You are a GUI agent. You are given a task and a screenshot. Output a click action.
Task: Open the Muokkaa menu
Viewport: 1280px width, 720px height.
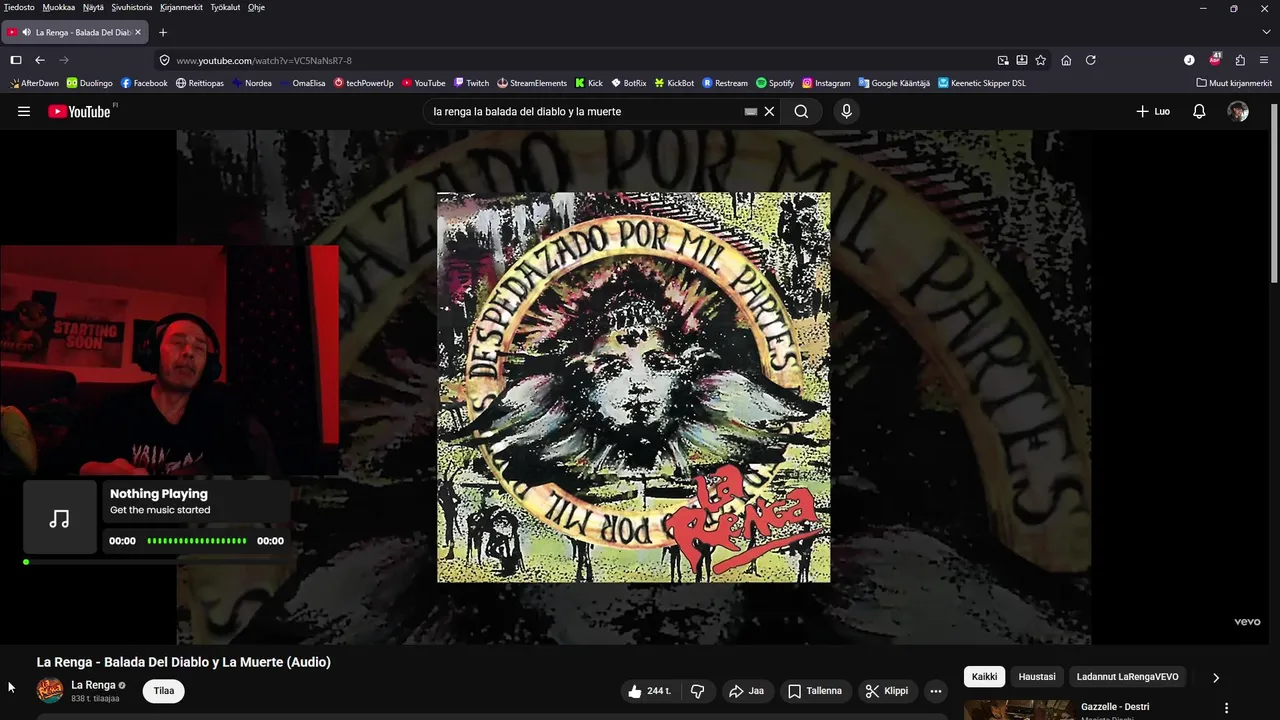point(59,7)
